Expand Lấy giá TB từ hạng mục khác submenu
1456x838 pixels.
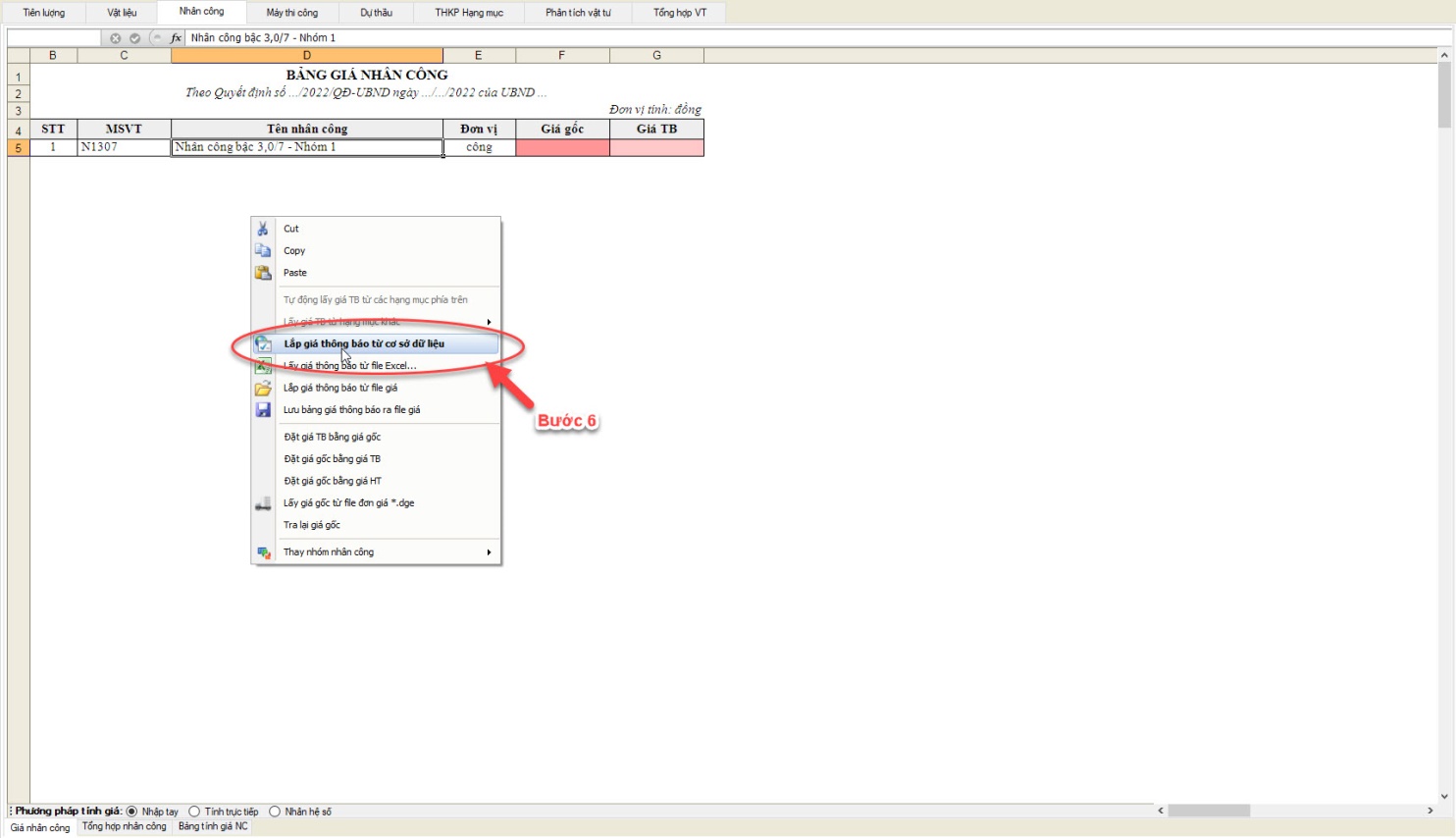point(489,322)
